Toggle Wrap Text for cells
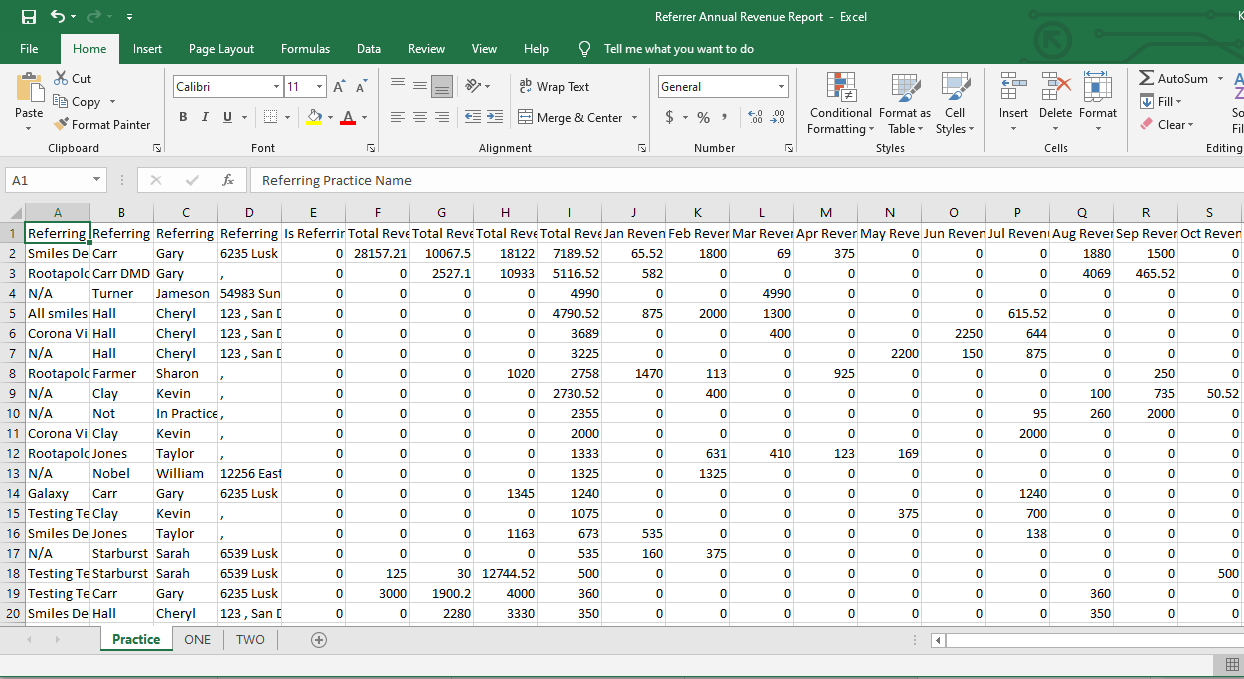1244x679 pixels. [555, 87]
